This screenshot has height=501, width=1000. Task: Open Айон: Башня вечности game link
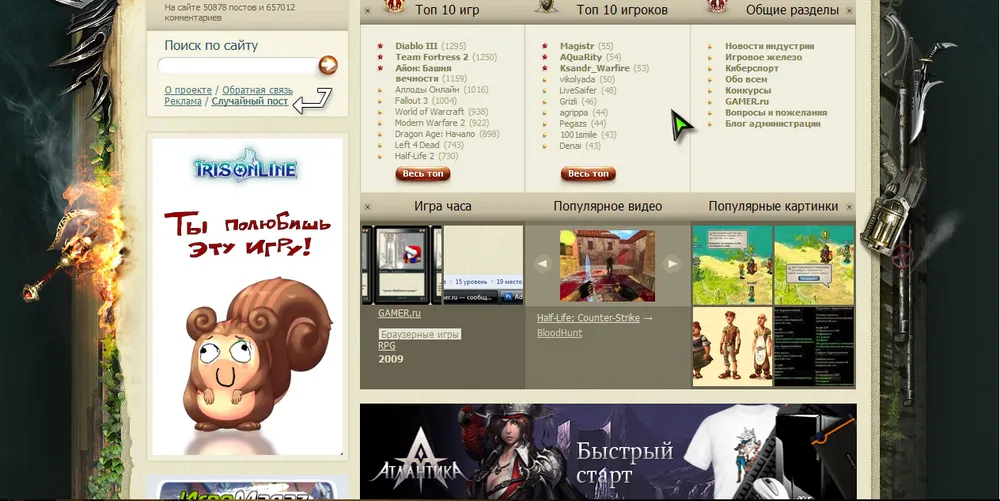click(423, 73)
